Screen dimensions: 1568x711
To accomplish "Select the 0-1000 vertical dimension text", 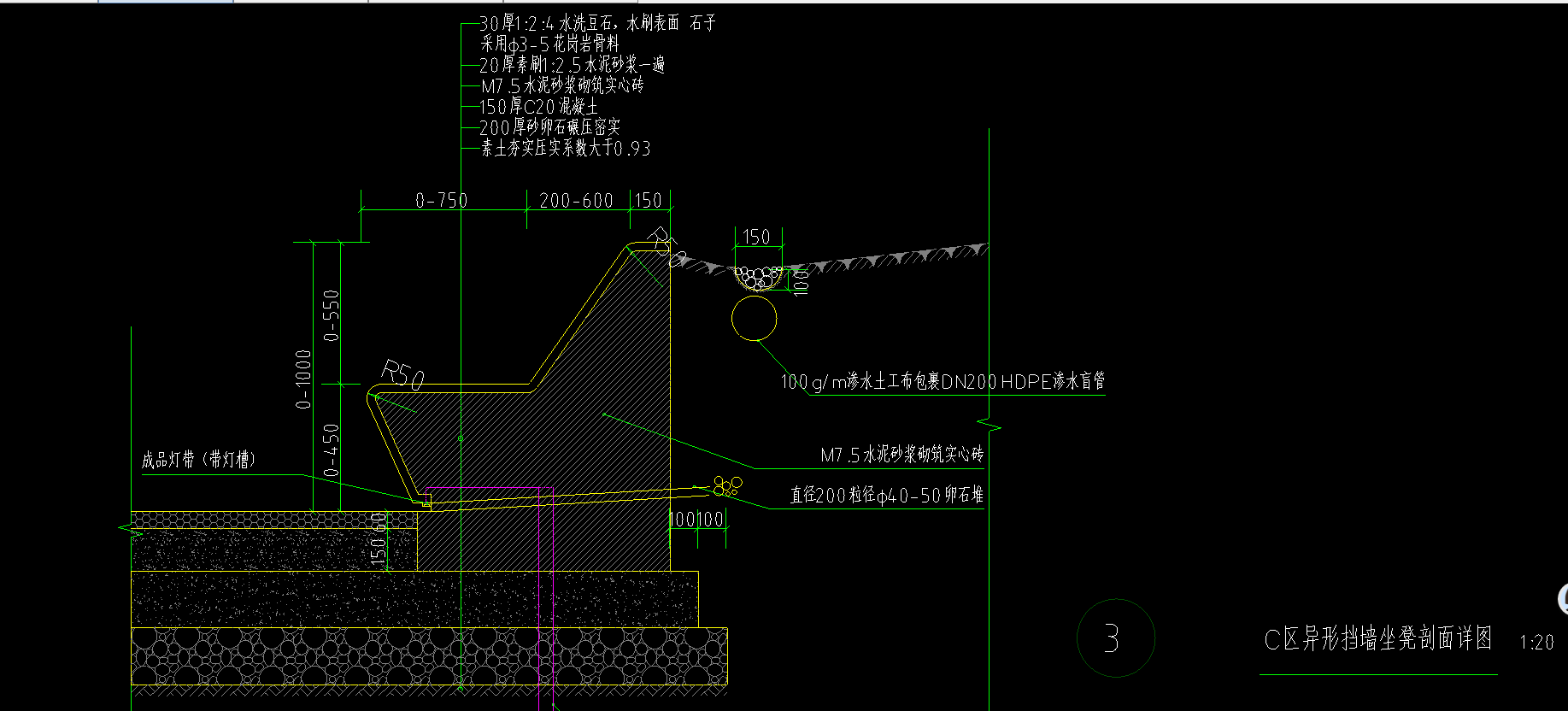I will pos(304,379).
